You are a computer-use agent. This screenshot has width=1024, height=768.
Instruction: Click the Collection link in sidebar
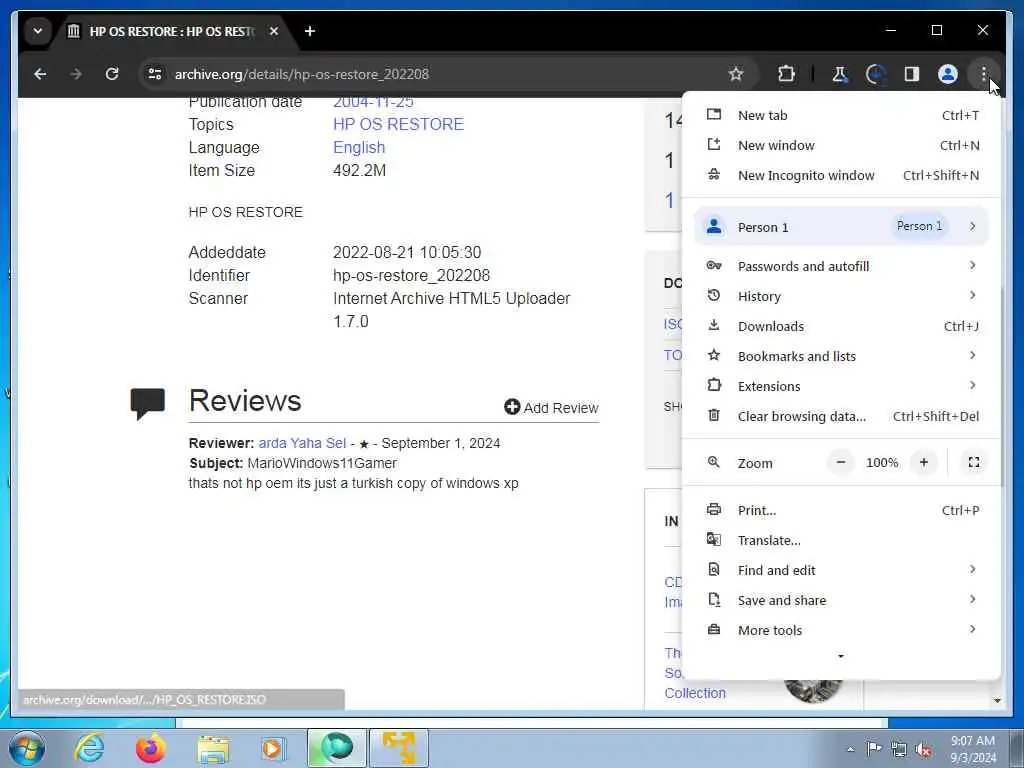695,693
